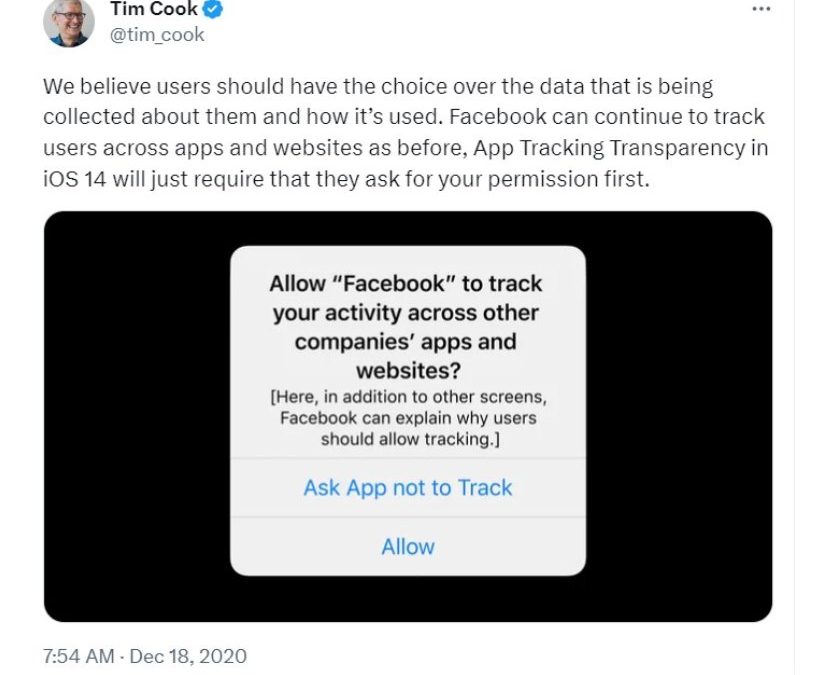
Task: Click the blue verified badge icon
Action: click(x=213, y=9)
